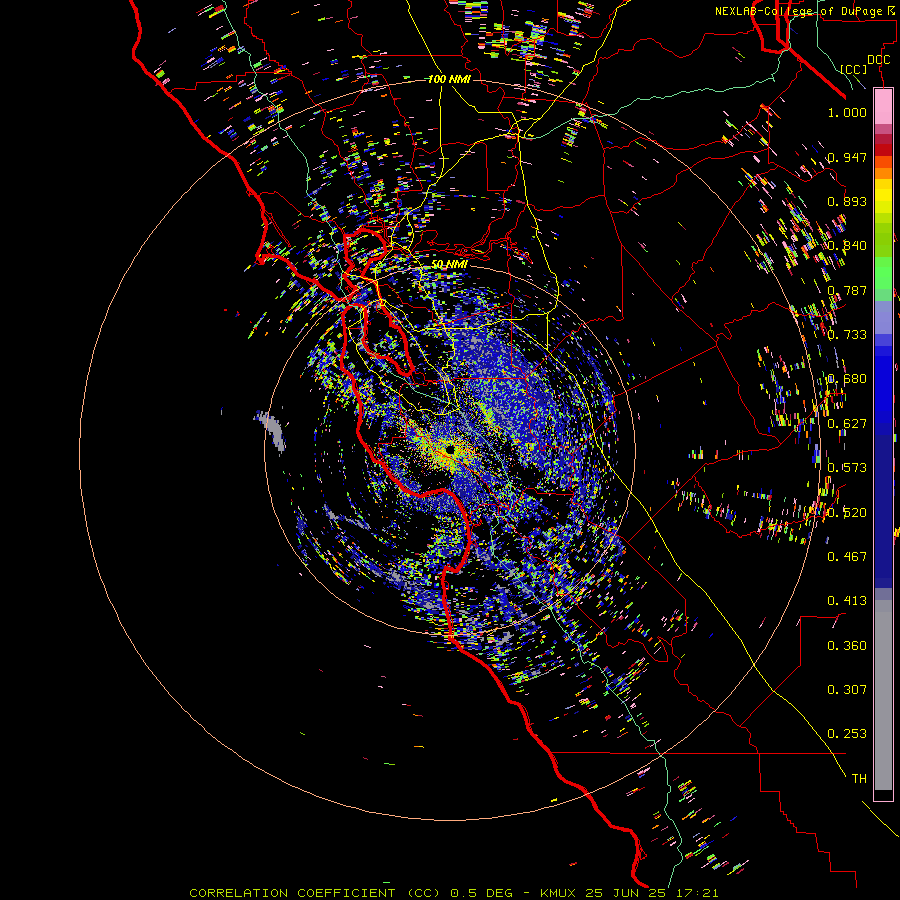Pick the bright green color bar swatch
This screenshot has width=900, height=900.
pyautogui.click(x=883, y=273)
